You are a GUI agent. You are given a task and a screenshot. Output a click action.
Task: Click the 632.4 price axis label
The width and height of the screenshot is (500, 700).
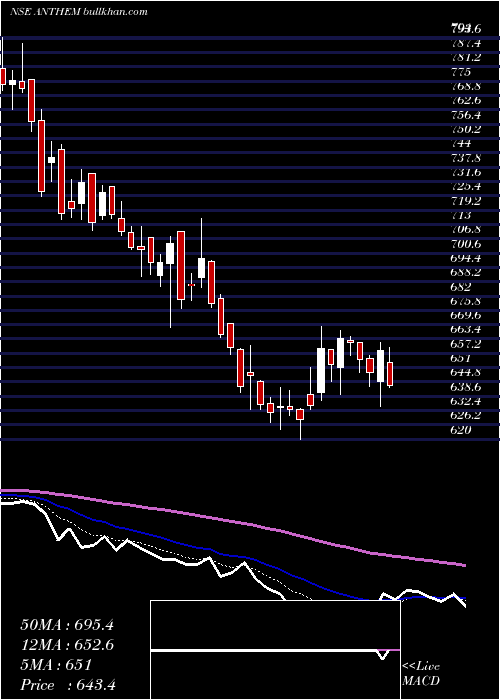point(467,402)
